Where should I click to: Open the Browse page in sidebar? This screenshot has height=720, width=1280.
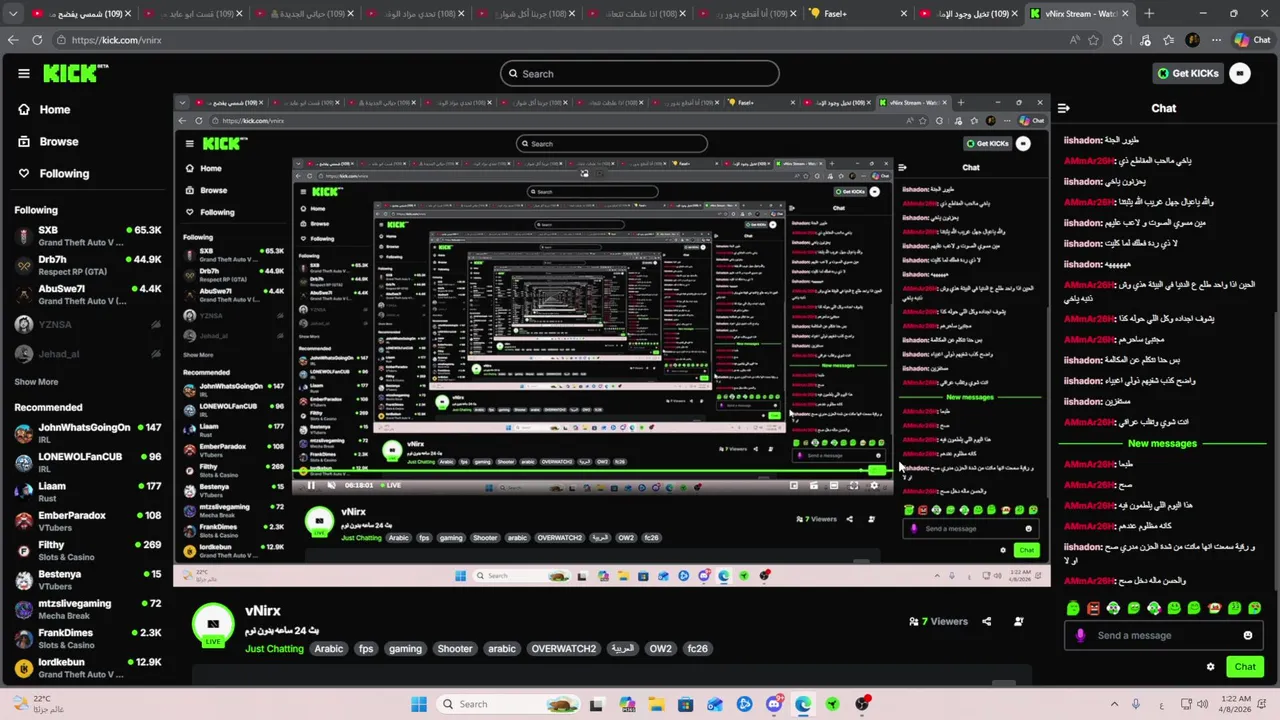[48, 142]
